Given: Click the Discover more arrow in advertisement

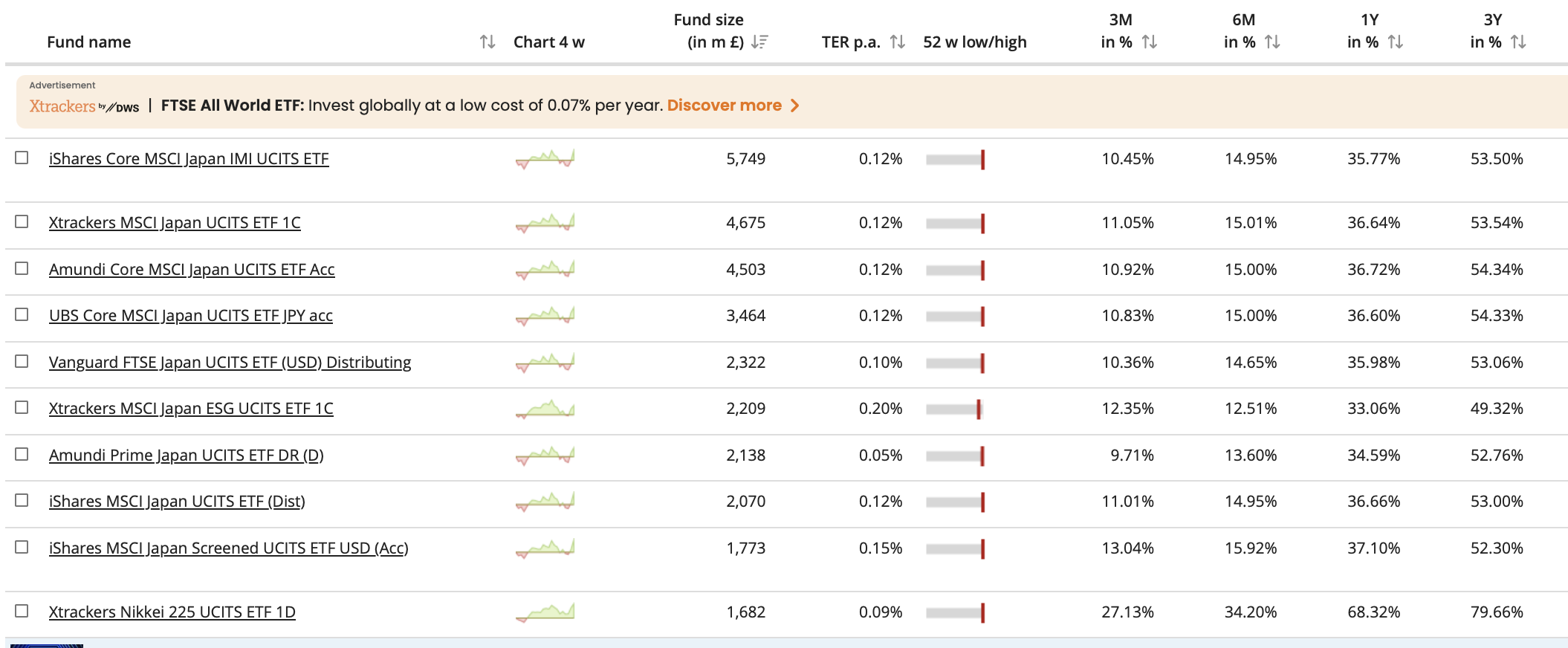Looking at the screenshot, I should coord(794,106).
